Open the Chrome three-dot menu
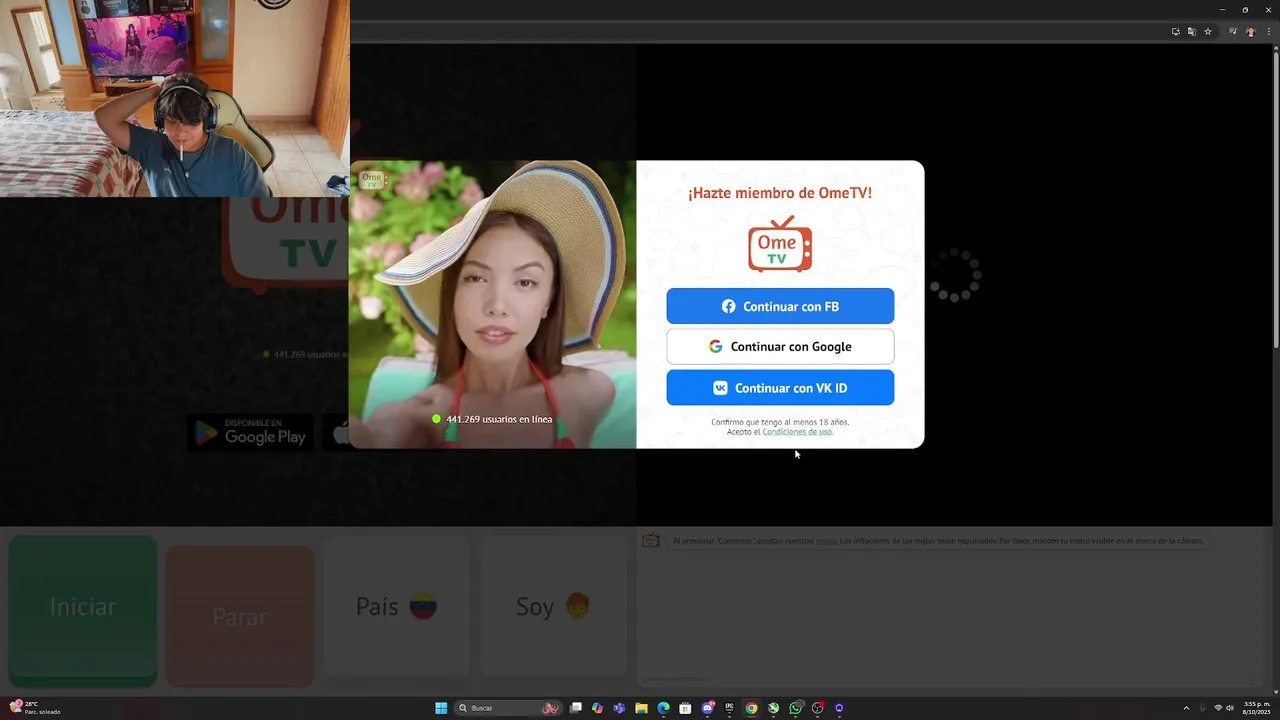 click(x=1268, y=32)
